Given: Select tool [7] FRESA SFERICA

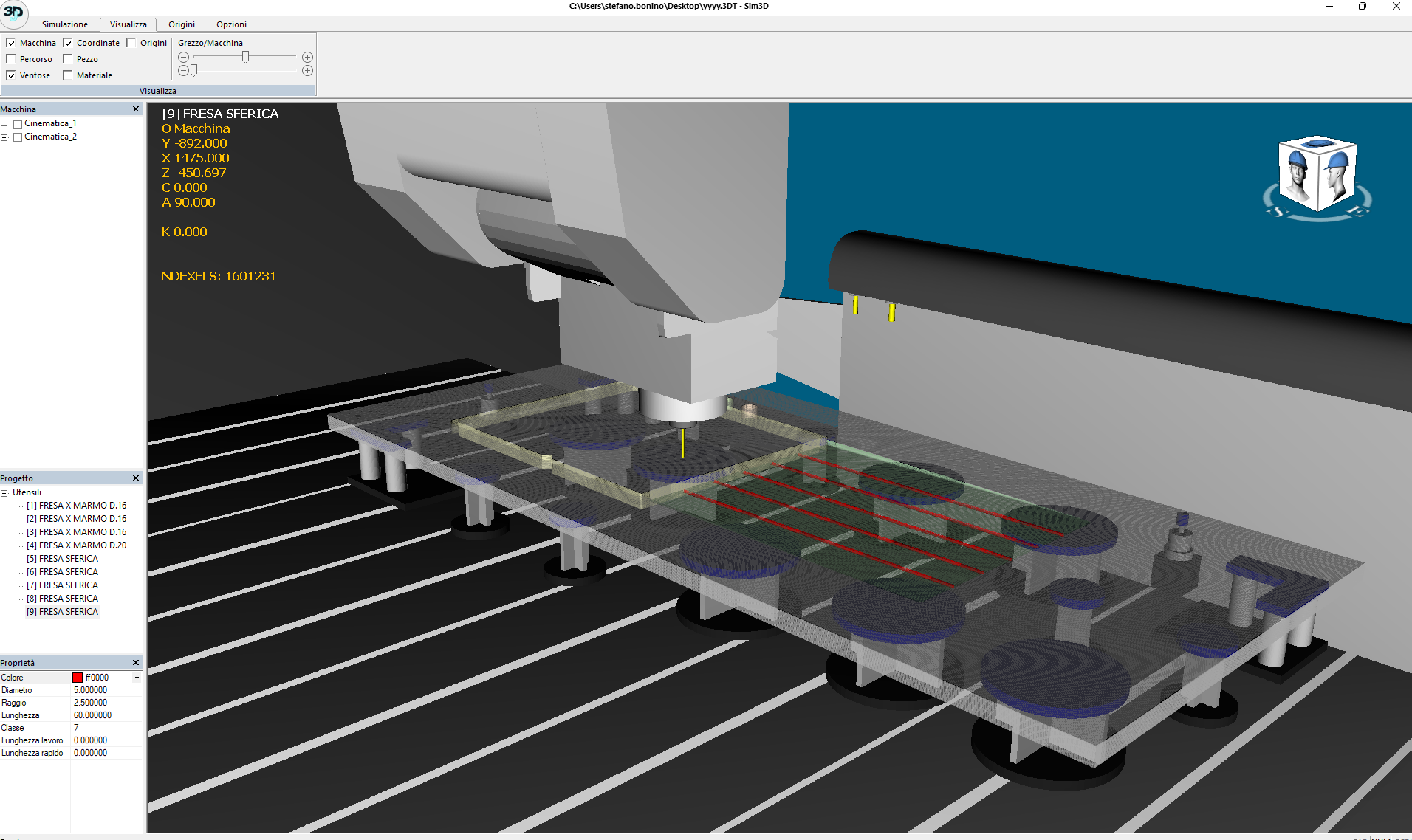Looking at the screenshot, I should pos(62,585).
